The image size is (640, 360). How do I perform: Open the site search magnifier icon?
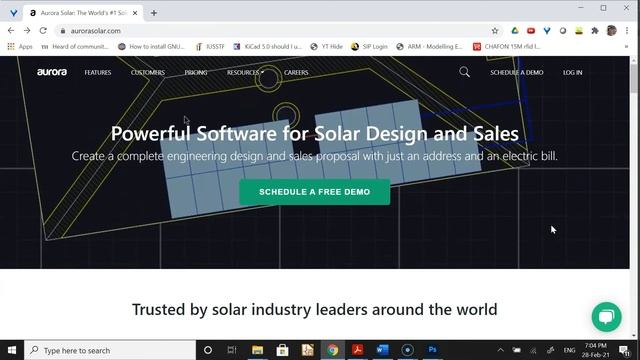464,72
